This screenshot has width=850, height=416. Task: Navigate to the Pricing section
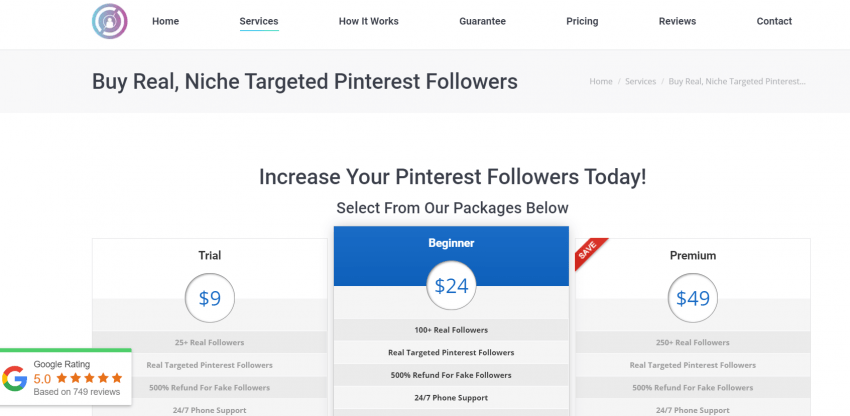point(582,21)
